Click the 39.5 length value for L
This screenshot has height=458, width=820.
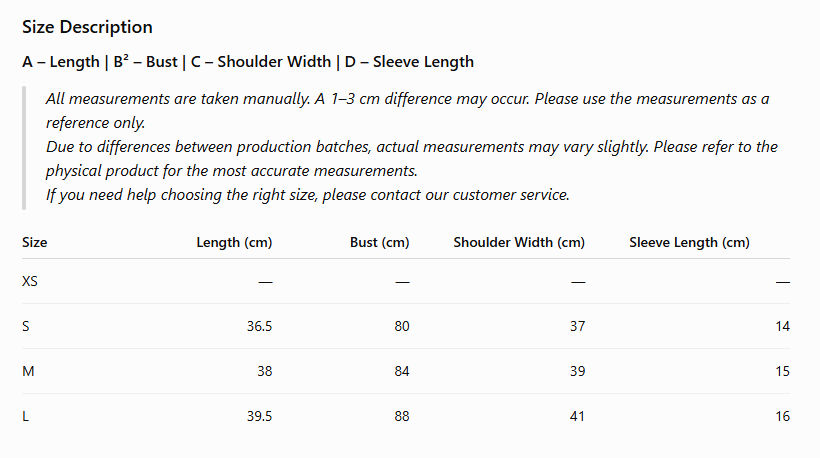tap(259, 416)
